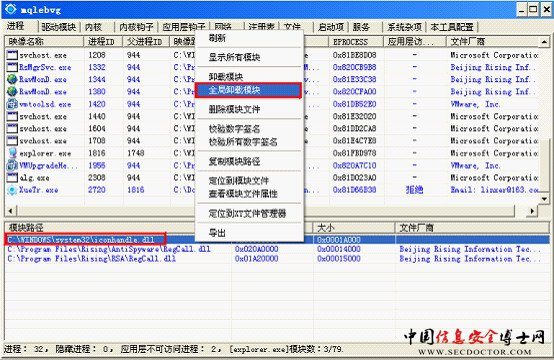This screenshot has width=554, height=360.
Task: Click the RavMonD.exe PID 1344 icon
Action: [x=12, y=79]
